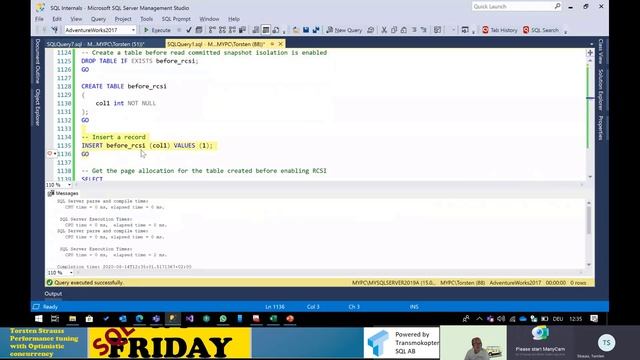Click the Save All icon
This screenshot has height=360, width=640.
pyautogui.click(x=316, y=30)
